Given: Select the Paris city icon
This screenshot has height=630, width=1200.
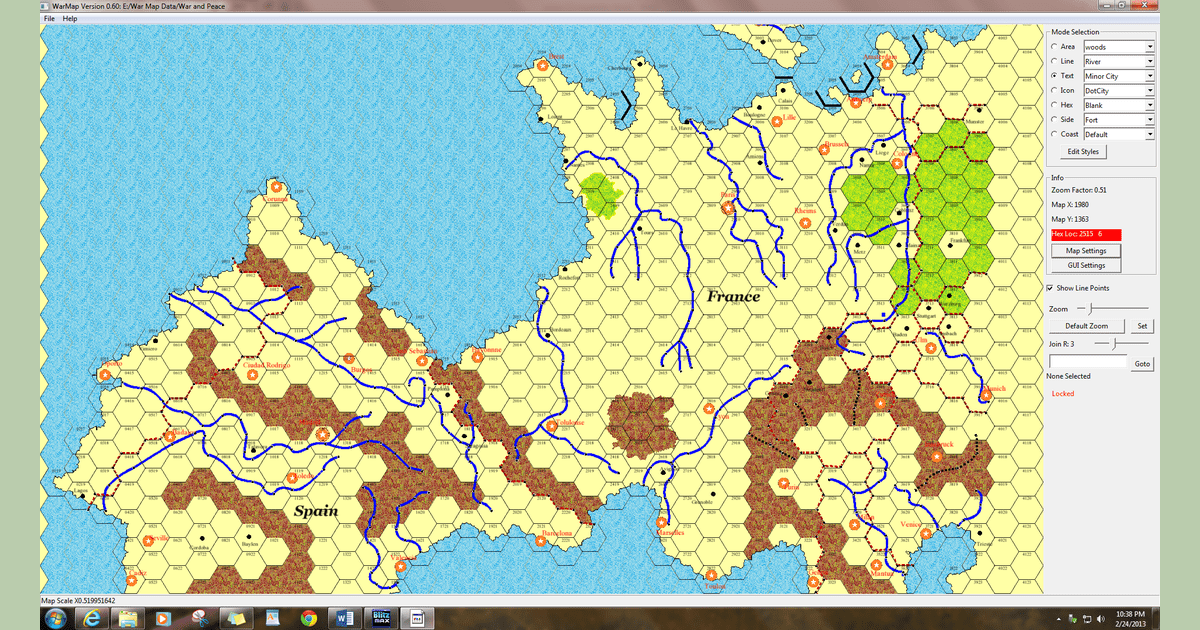Looking at the screenshot, I should click(729, 209).
